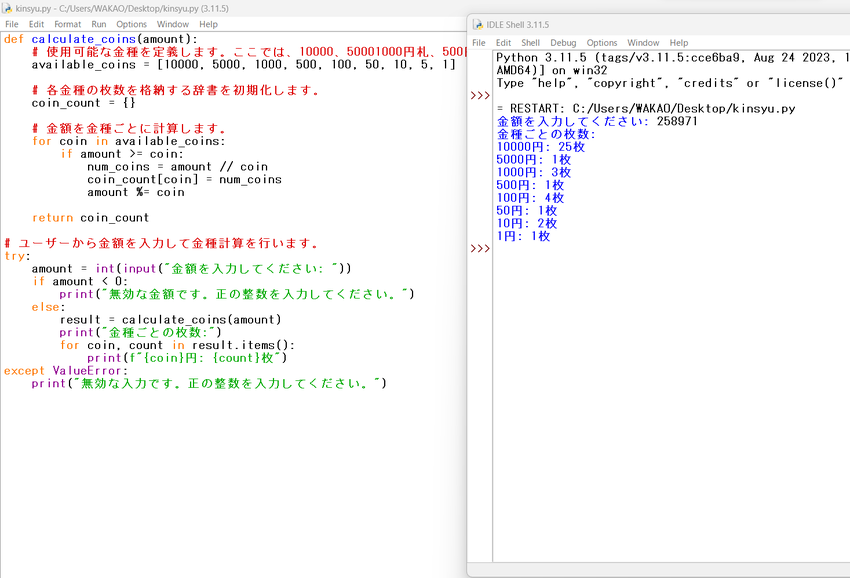850x578 pixels.
Task: Click the '= RESTART:' line in shell
Action: 646,108
